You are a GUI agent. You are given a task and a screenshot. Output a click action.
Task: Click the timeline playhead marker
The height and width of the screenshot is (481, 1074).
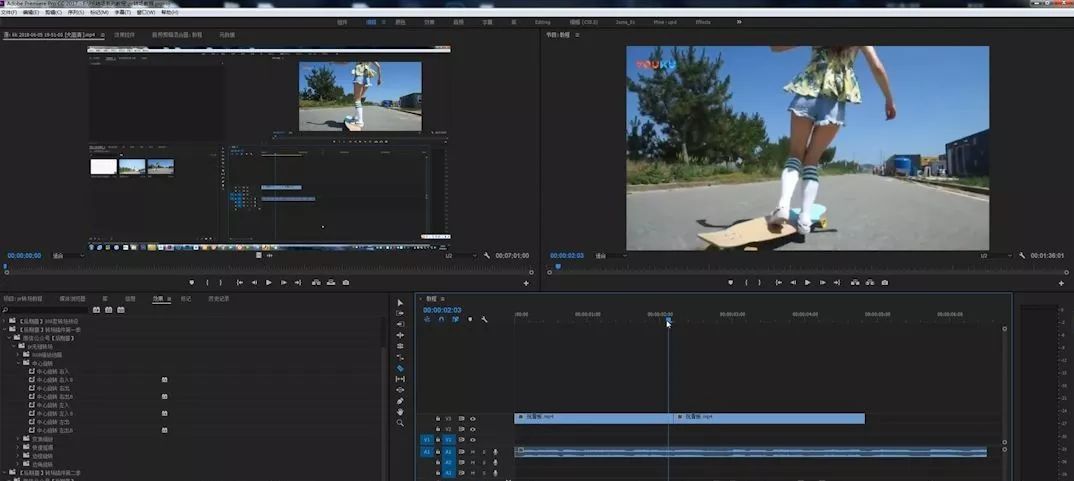669,320
